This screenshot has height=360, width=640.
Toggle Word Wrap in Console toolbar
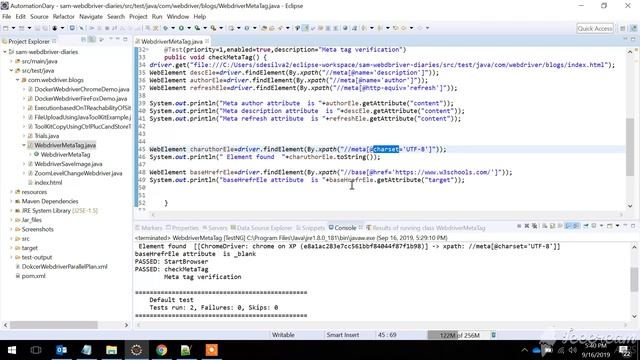pos(560,226)
